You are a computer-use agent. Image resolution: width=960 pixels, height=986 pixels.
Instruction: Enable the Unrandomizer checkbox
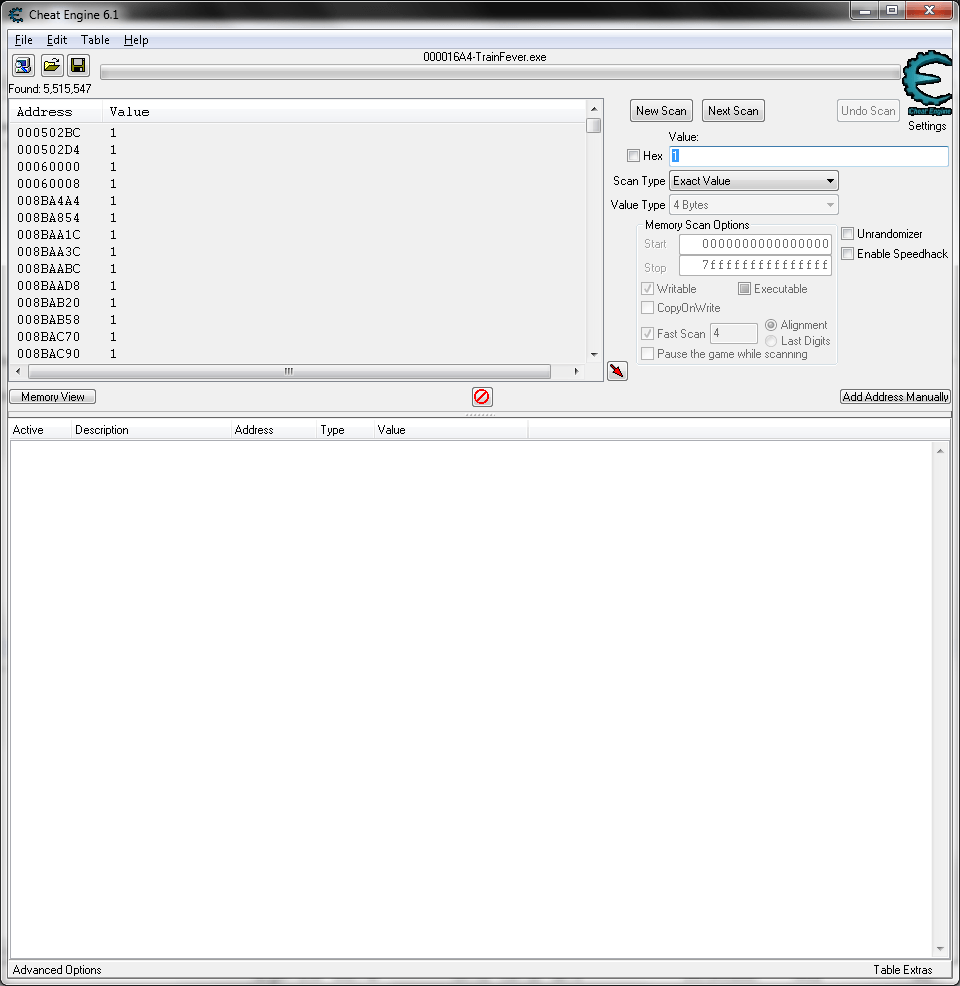tap(847, 234)
